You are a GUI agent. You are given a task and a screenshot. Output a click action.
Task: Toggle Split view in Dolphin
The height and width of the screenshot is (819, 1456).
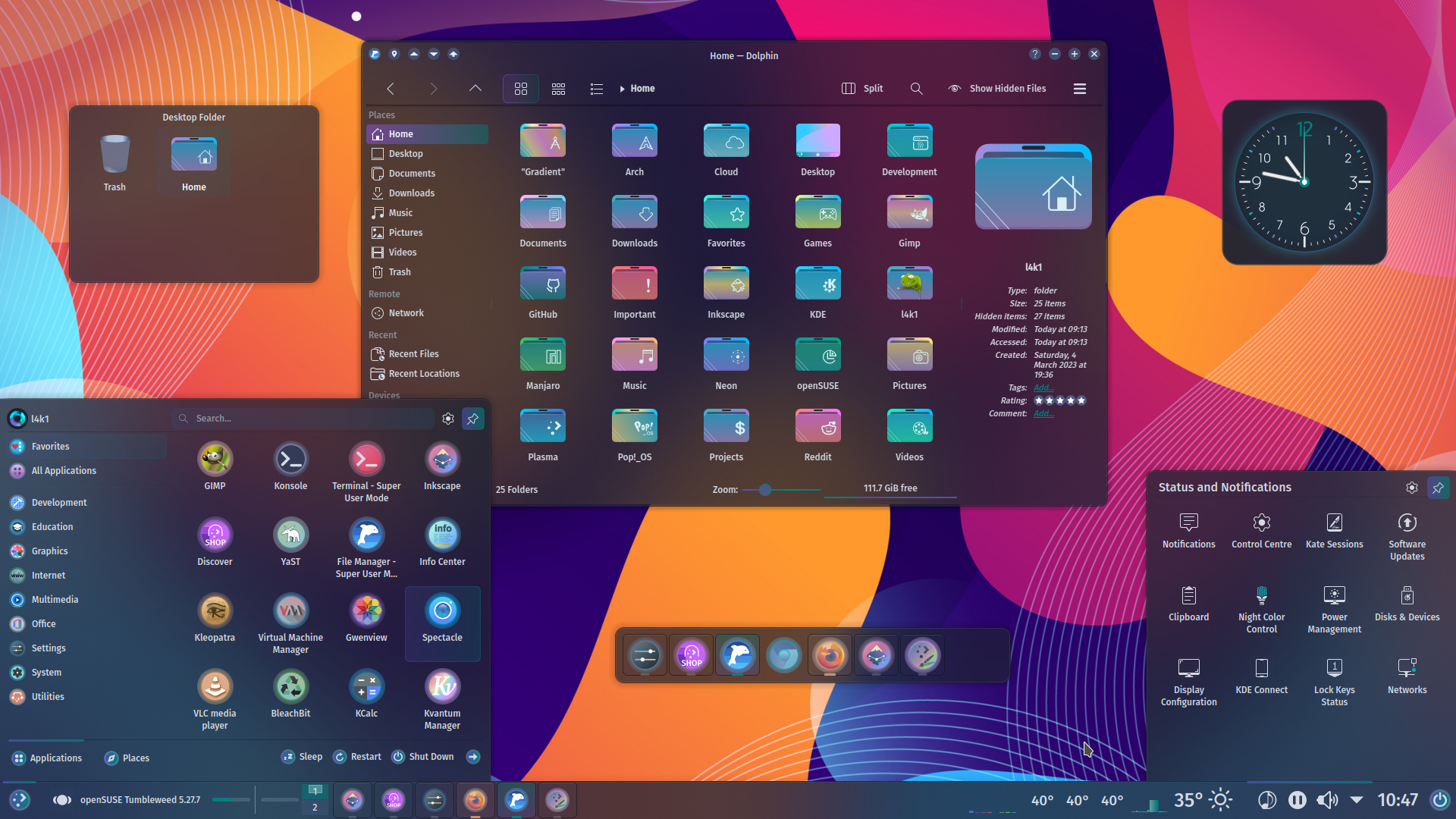(862, 89)
